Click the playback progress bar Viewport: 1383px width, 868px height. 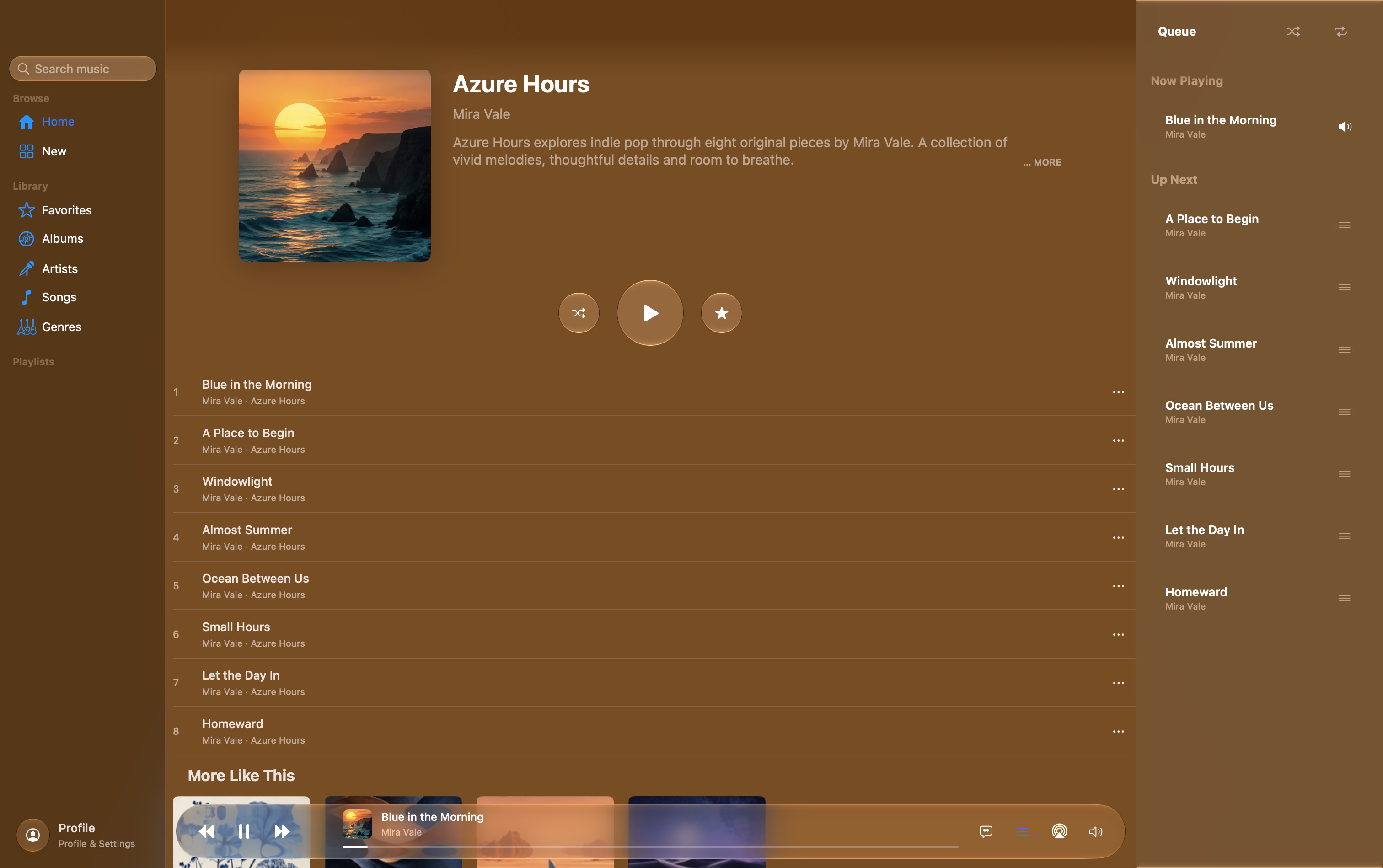650,847
